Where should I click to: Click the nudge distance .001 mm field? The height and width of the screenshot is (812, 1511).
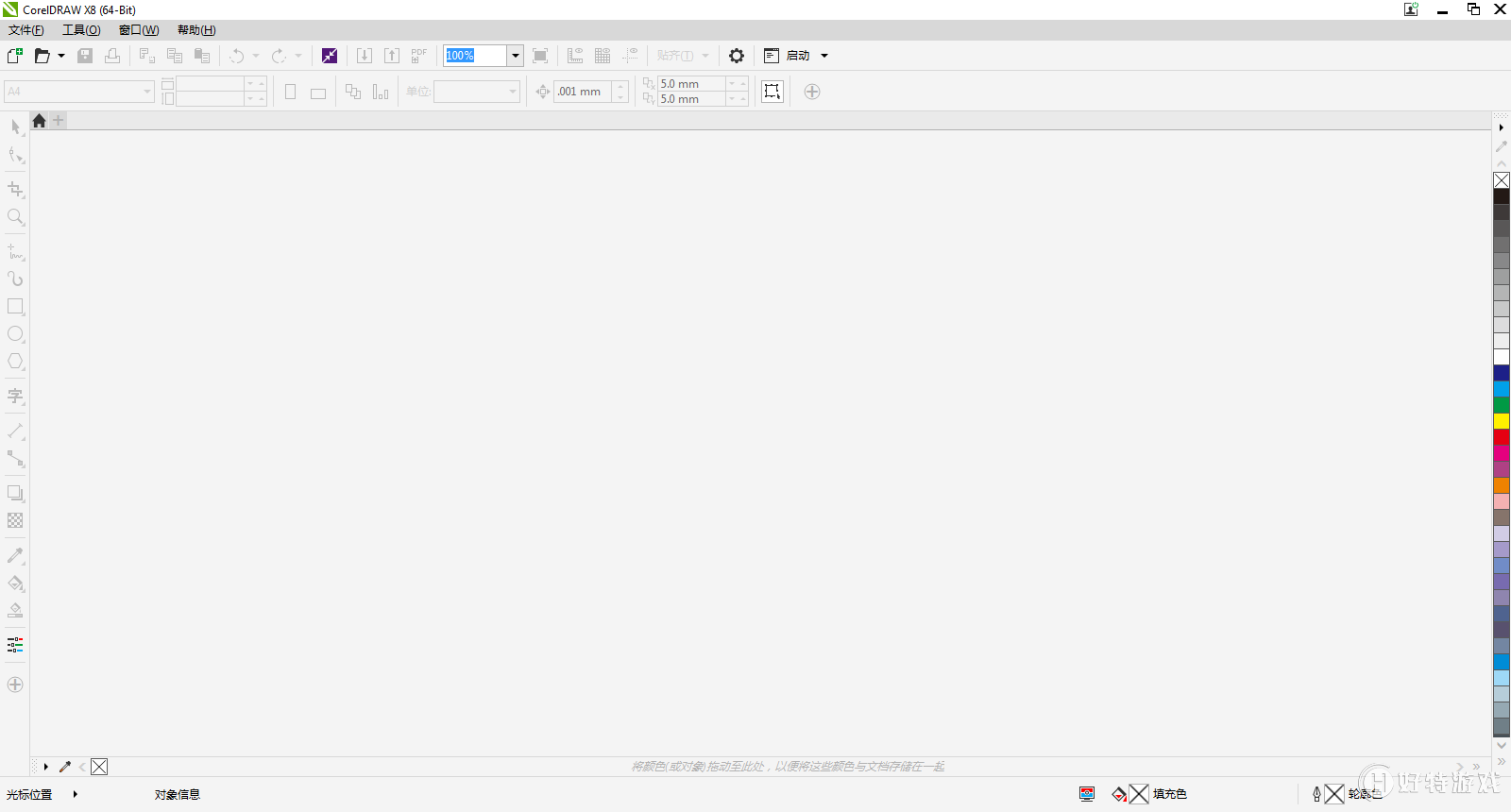(583, 92)
